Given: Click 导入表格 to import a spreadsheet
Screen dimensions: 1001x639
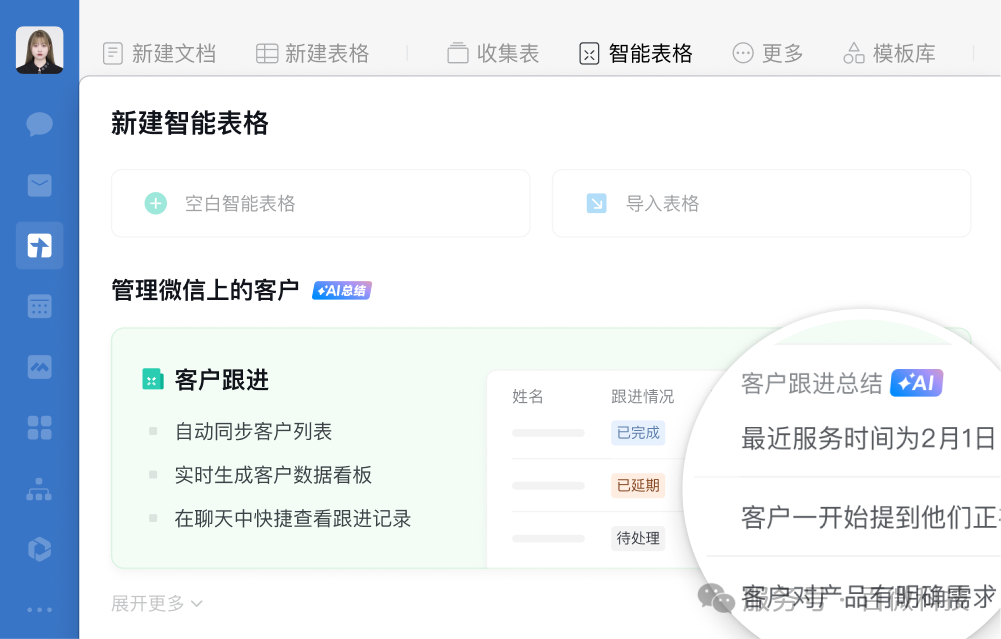Looking at the screenshot, I should coord(761,203).
